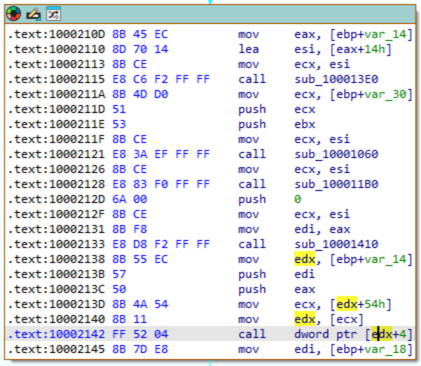Click operand [ebp+var_18]
Viewport: 421px width, 366px height.
point(371,349)
